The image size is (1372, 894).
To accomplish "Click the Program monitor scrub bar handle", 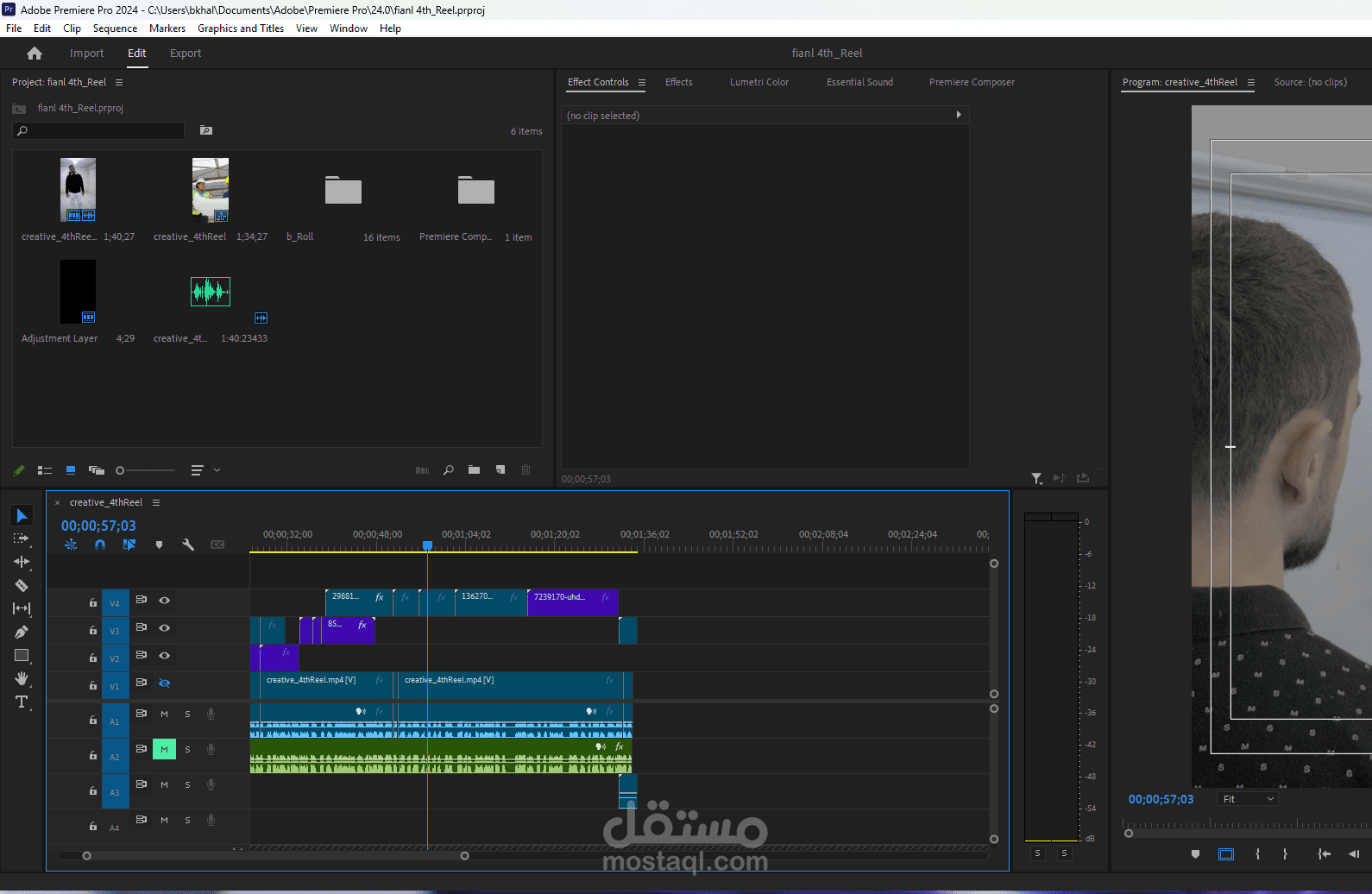I will (1128, 834).
